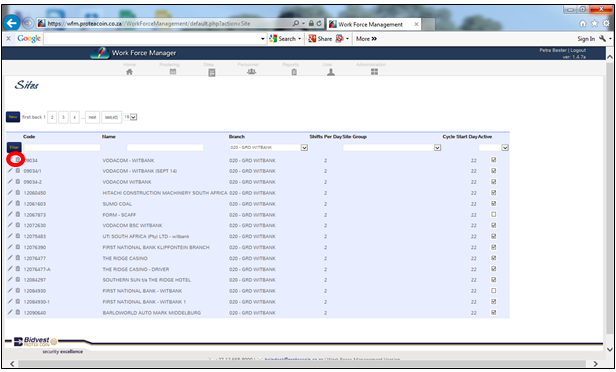Screen dimensions: 616x372
Task: Edit SUMO COAL row with pencil icon
Action: 10,203
